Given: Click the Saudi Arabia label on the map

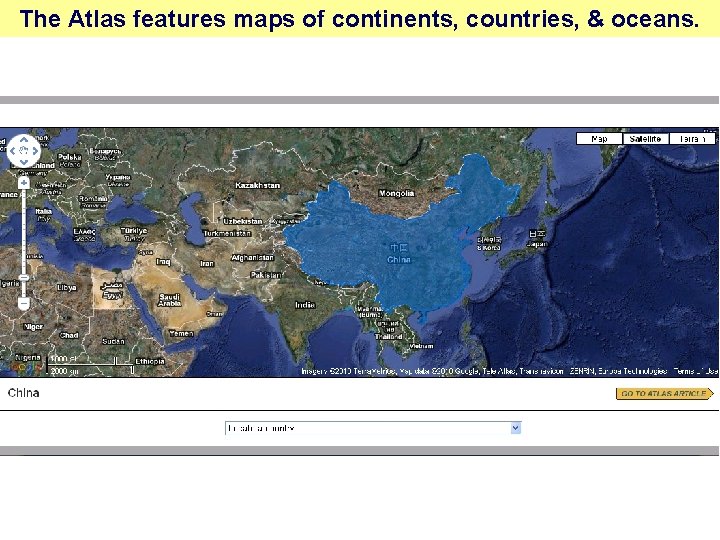Looking at the screenshot, I should [169, 300].
